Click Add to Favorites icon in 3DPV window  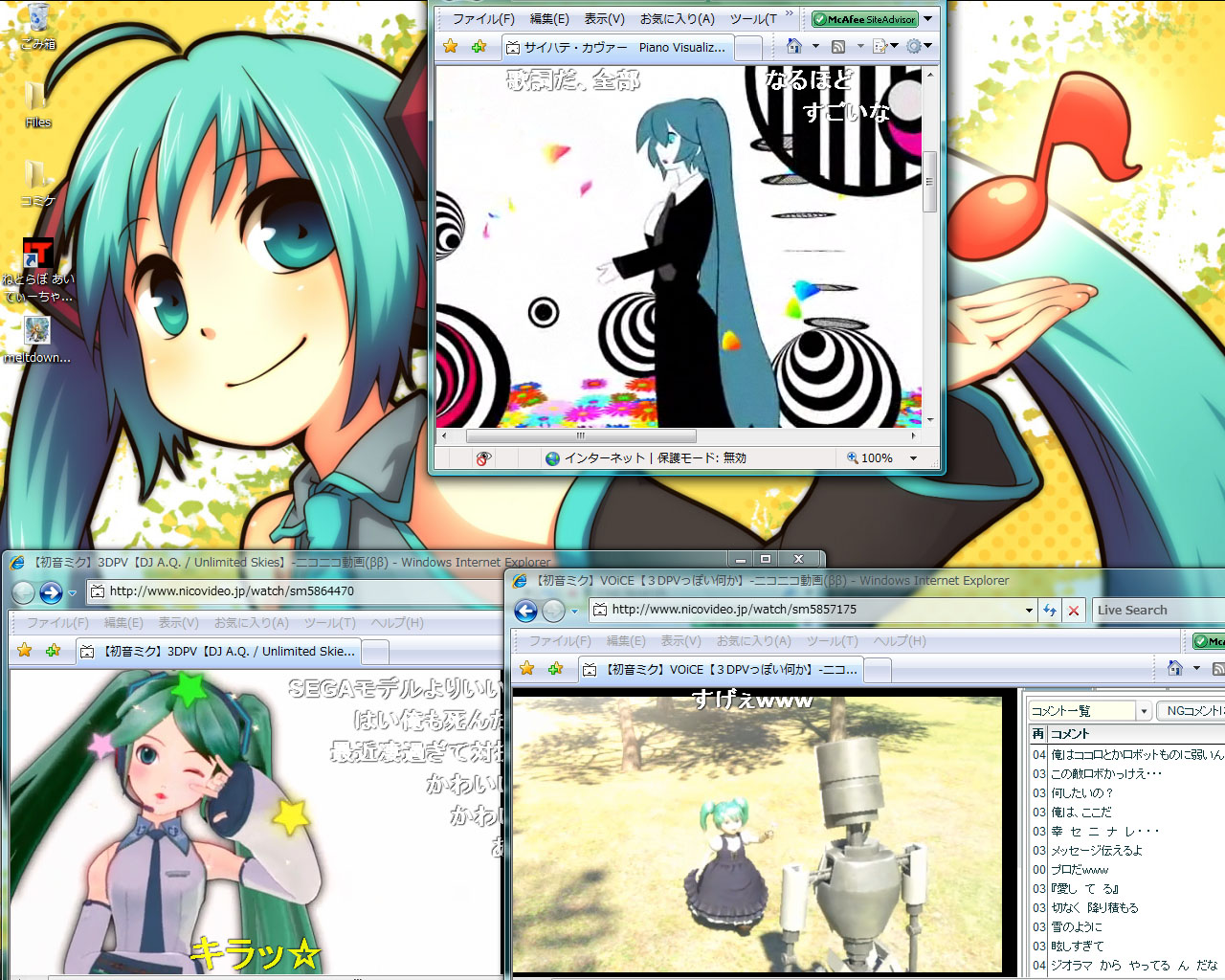pos(54,651)
